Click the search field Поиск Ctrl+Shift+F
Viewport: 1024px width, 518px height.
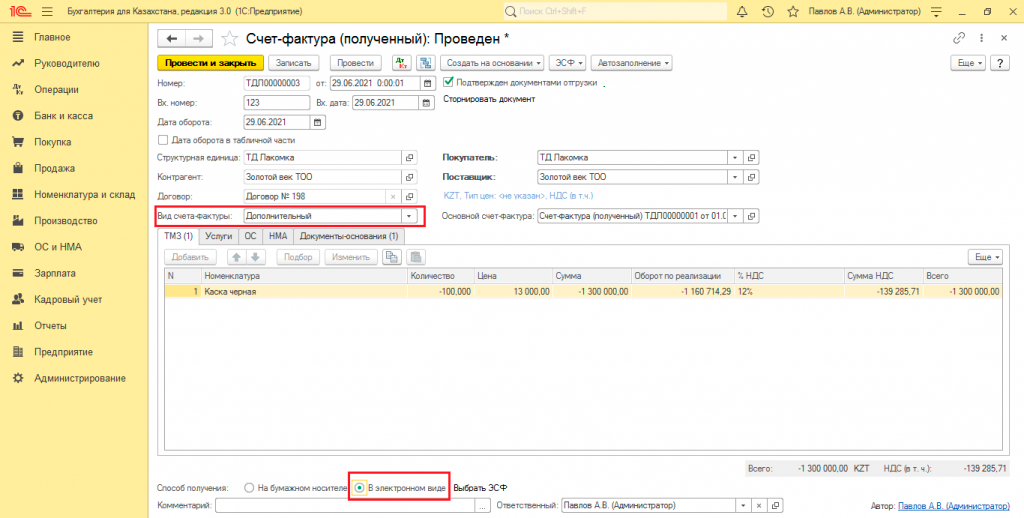point(615,12)
